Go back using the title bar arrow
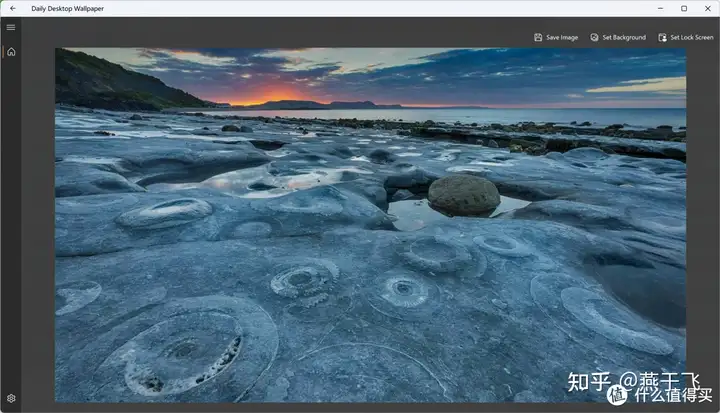 (12, 8)
